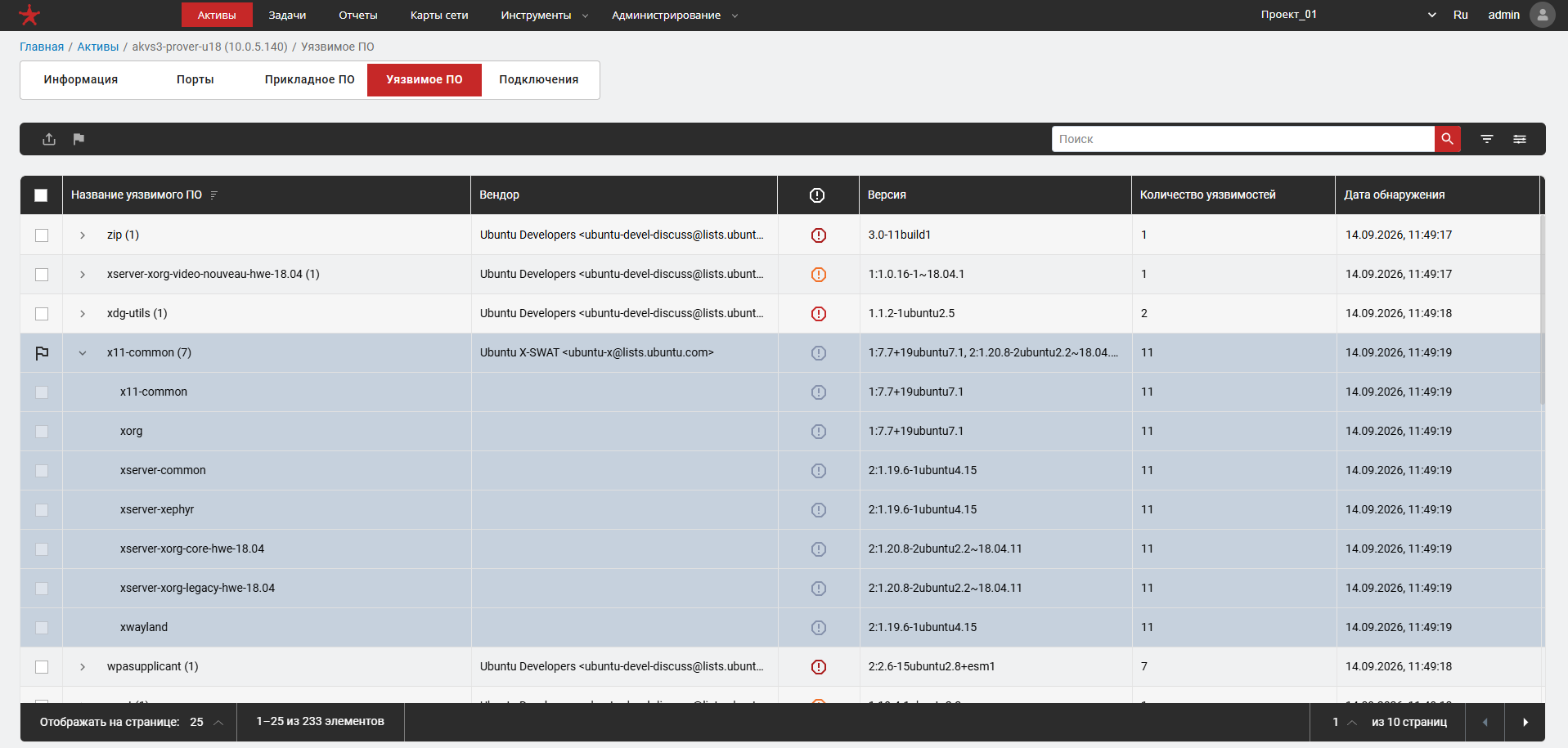Click grey severity icon for xwayland row
The height and width of the screenshot is (748, 1568).
[x=819, y=628]
